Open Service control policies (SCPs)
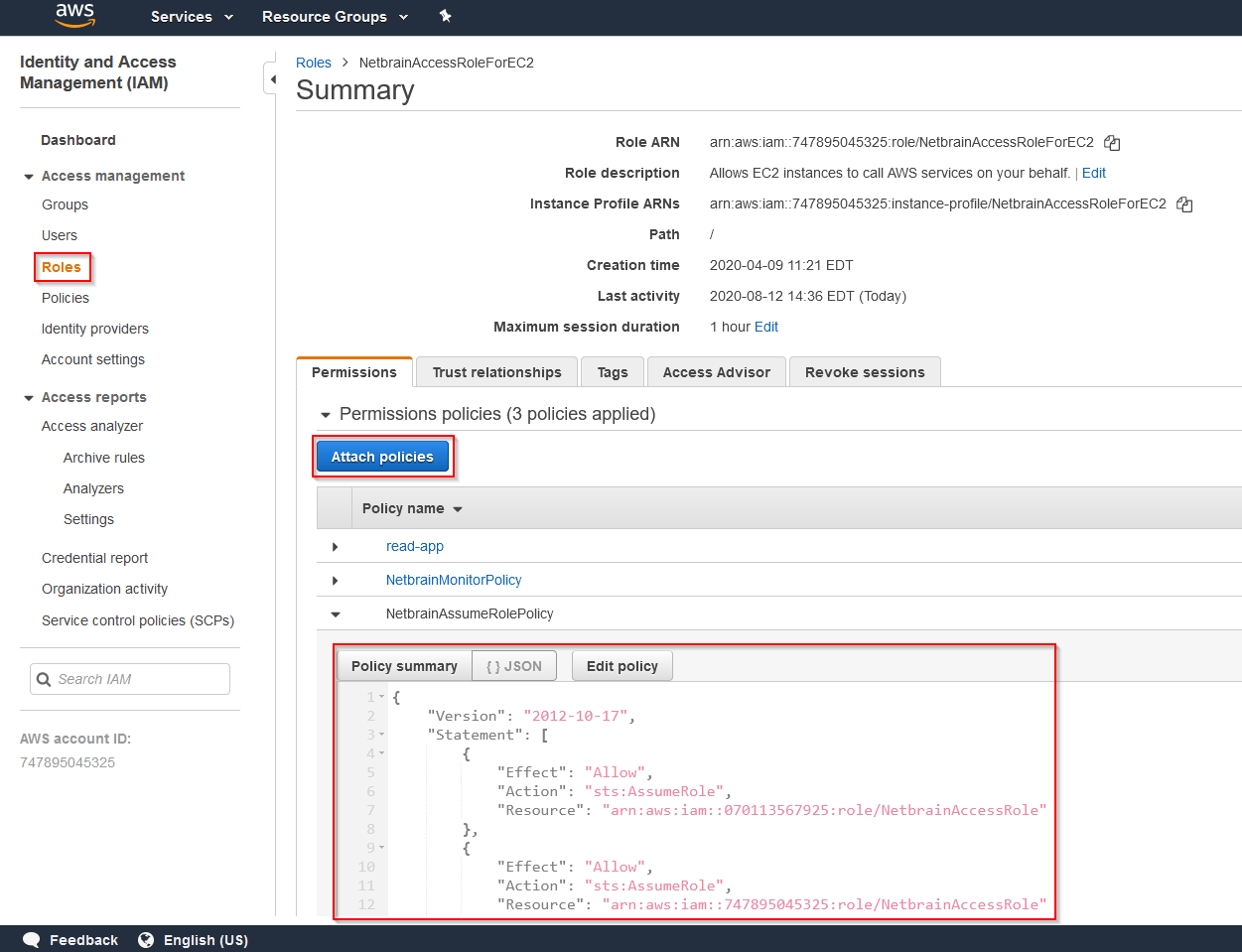Screen dimensions: 1242x952 (138, 620)
